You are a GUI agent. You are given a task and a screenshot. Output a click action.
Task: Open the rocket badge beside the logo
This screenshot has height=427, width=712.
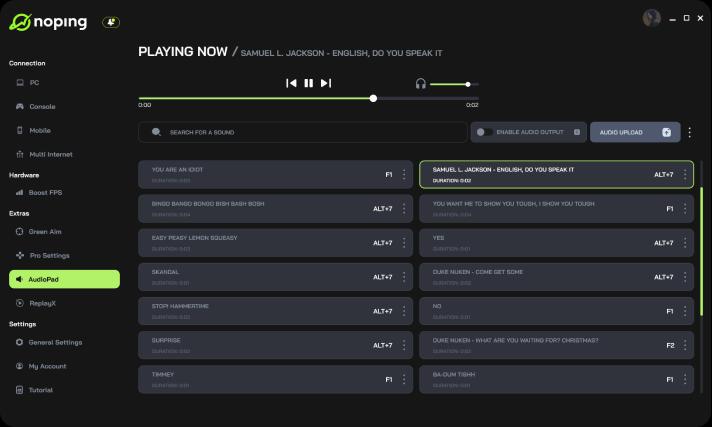[111, 22]
